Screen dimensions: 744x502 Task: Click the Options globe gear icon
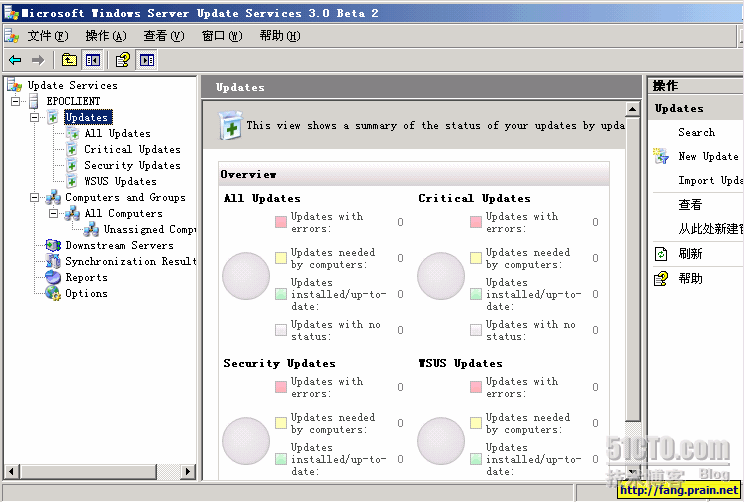pyautogui.click(x=53, y=293)
